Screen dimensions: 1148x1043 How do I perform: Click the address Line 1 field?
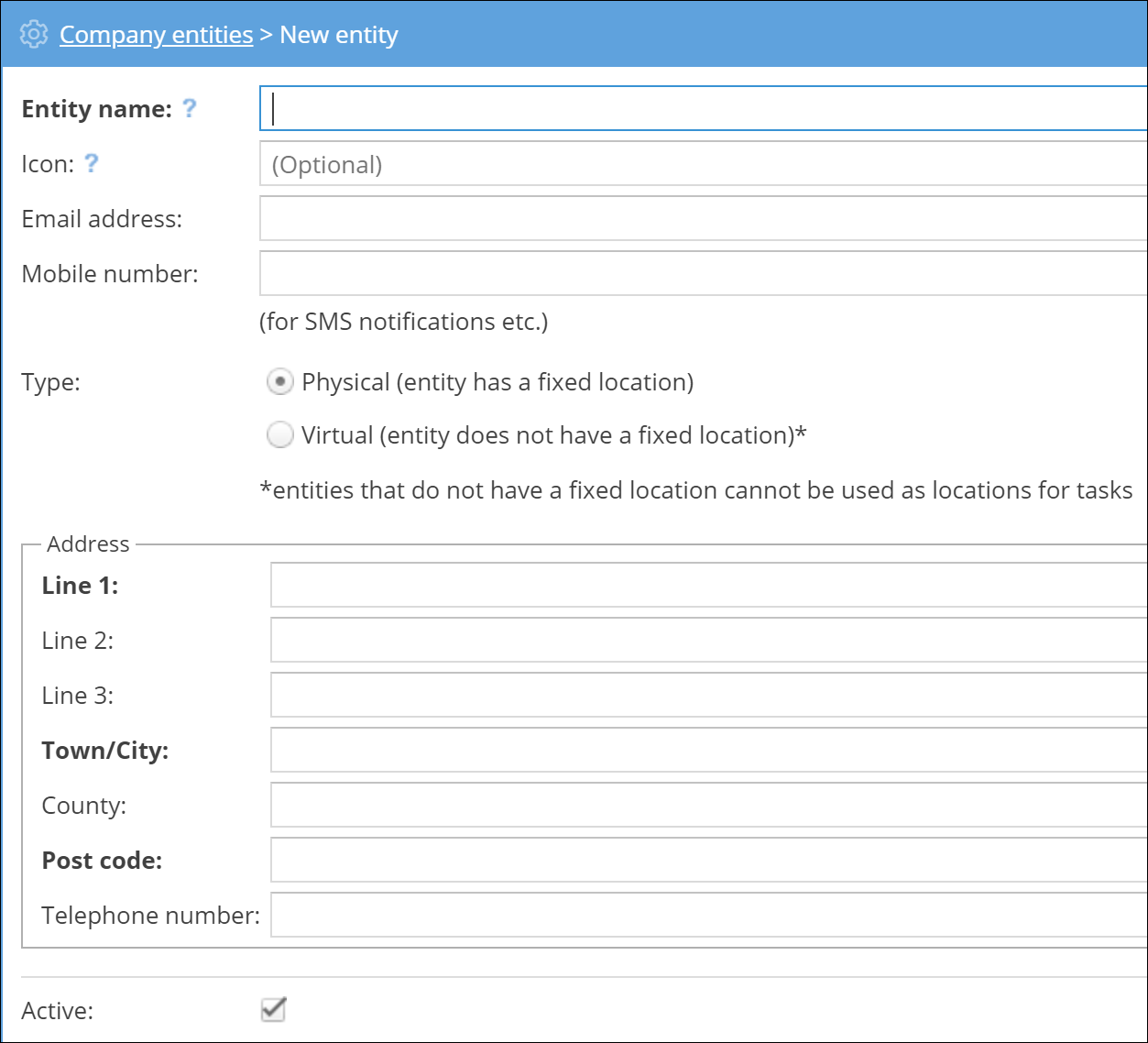pyautogui.click(x=709, y=586)
